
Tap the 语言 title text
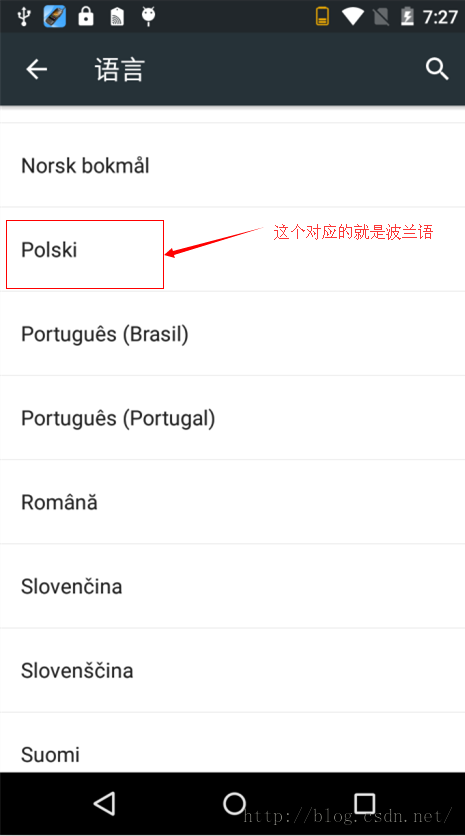click(x=120, y=70)
